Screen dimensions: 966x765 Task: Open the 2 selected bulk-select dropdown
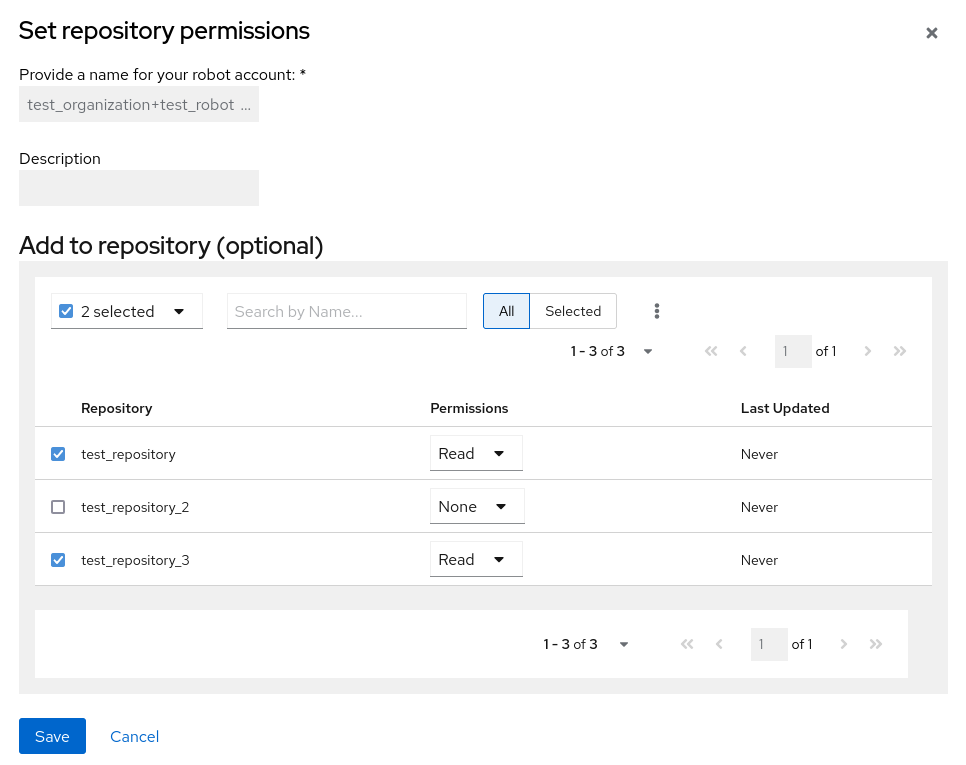(x=126, y=311)
